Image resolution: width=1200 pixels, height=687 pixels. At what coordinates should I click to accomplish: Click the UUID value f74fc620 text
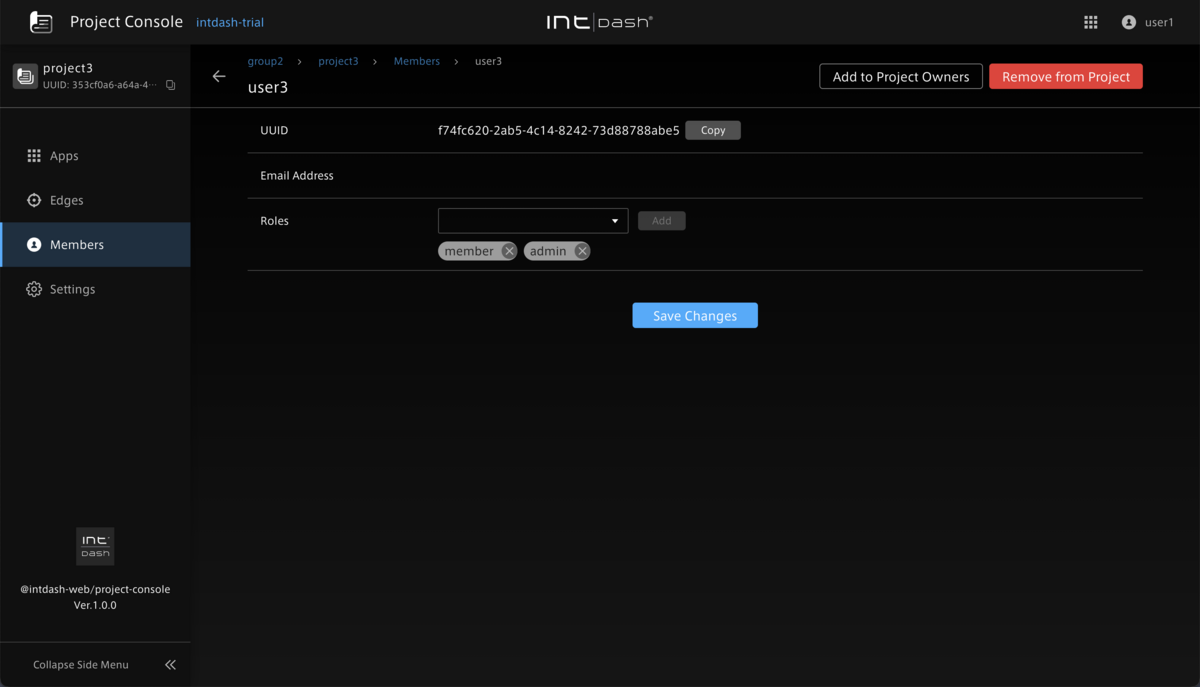pyautogui.click(x=558, y=130)
